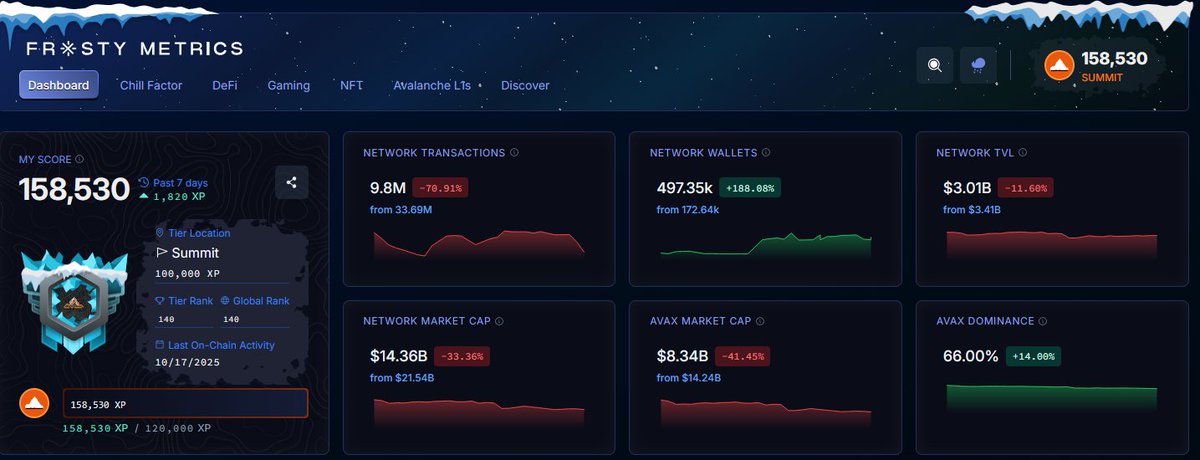The image size is (1200, 460).
Task: Click the -70.91% change badge
Action: [441, 187]
